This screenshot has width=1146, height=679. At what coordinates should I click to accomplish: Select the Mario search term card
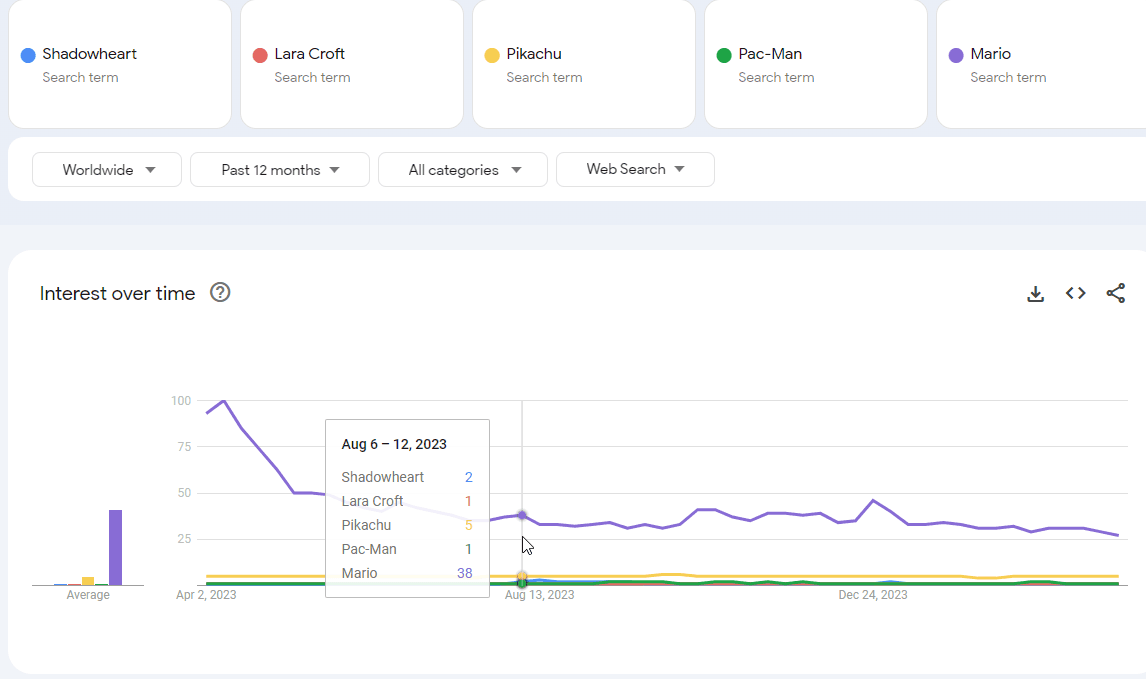(x=1041, y=64)
